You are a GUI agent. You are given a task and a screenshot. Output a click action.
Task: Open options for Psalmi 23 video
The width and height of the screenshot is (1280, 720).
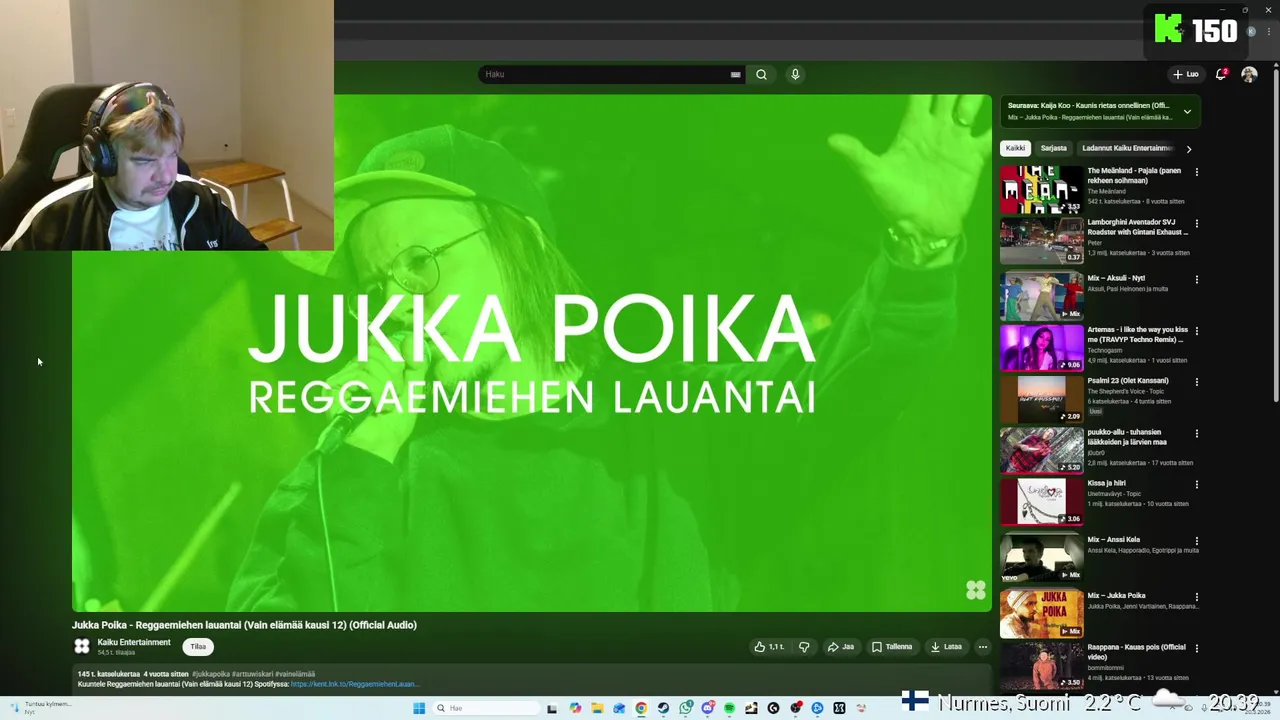(1196, 381)
